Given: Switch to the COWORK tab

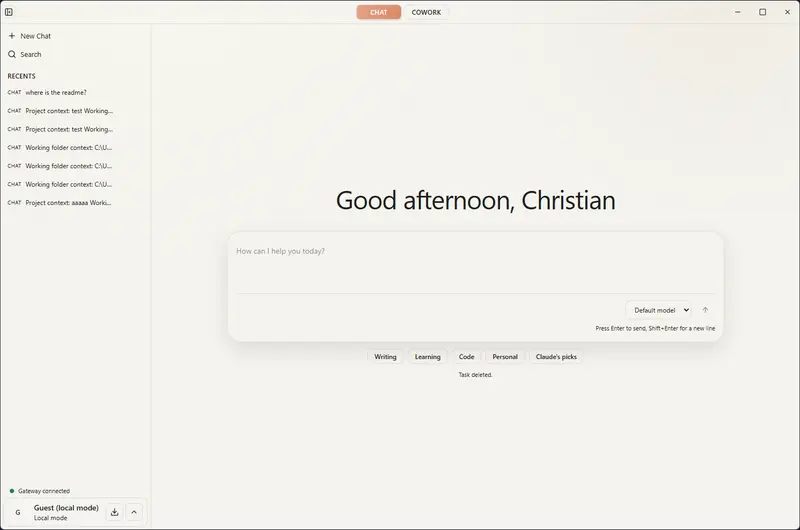Looking at the screenshot, I should 426,12.
